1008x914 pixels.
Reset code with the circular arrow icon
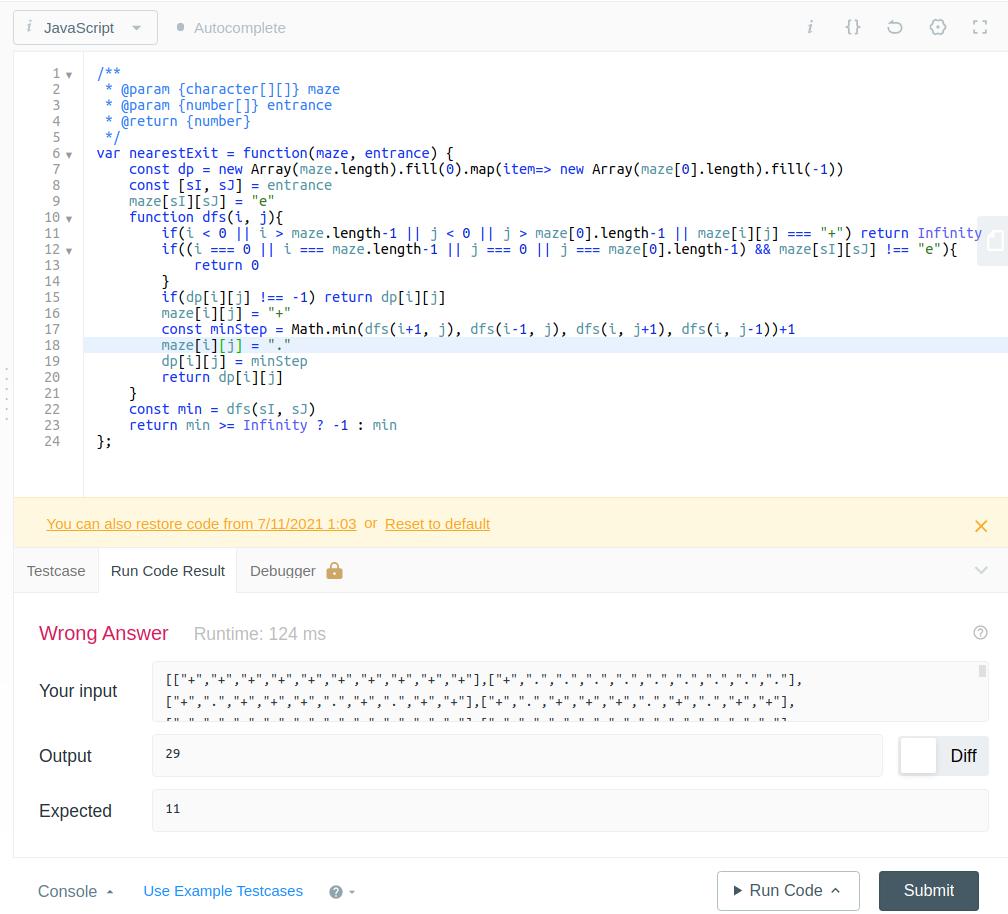coord(895,27)
